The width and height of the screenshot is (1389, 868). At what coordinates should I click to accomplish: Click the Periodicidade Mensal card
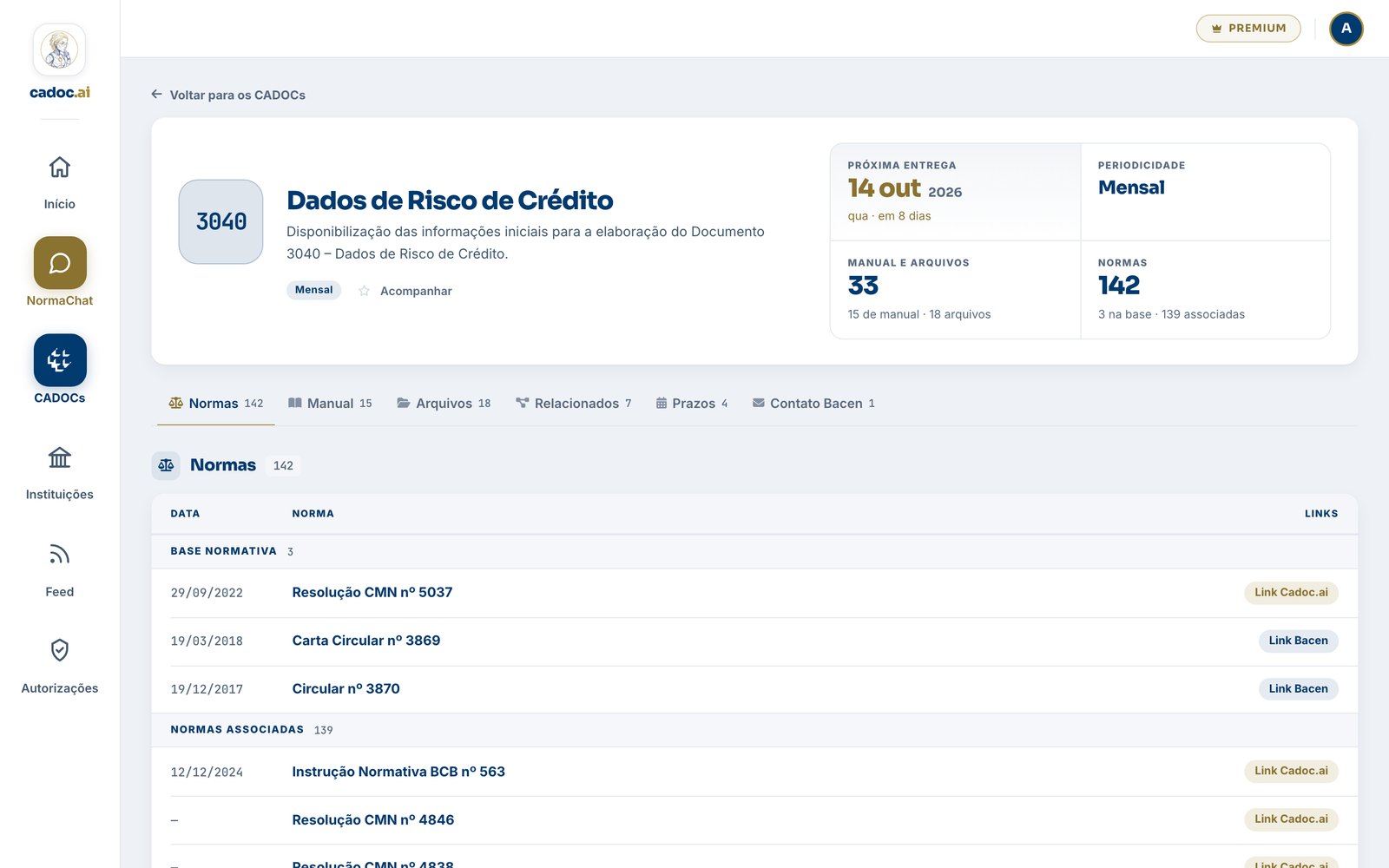[1206, 192]
